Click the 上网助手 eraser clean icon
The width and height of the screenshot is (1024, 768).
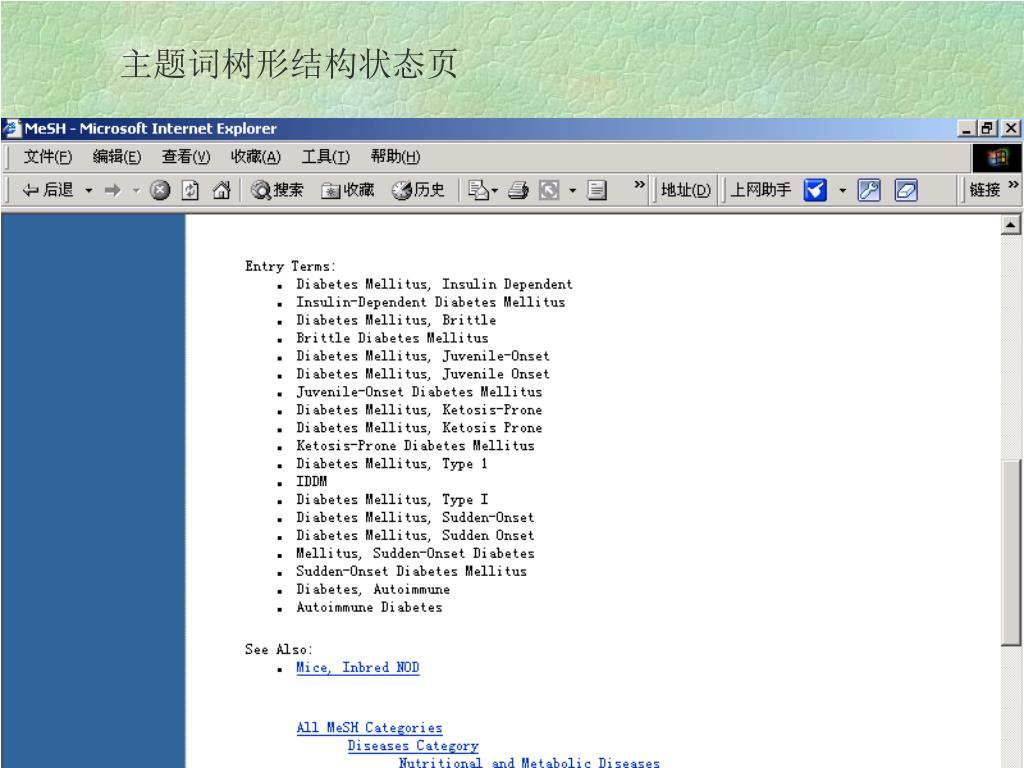click(906, 190)
